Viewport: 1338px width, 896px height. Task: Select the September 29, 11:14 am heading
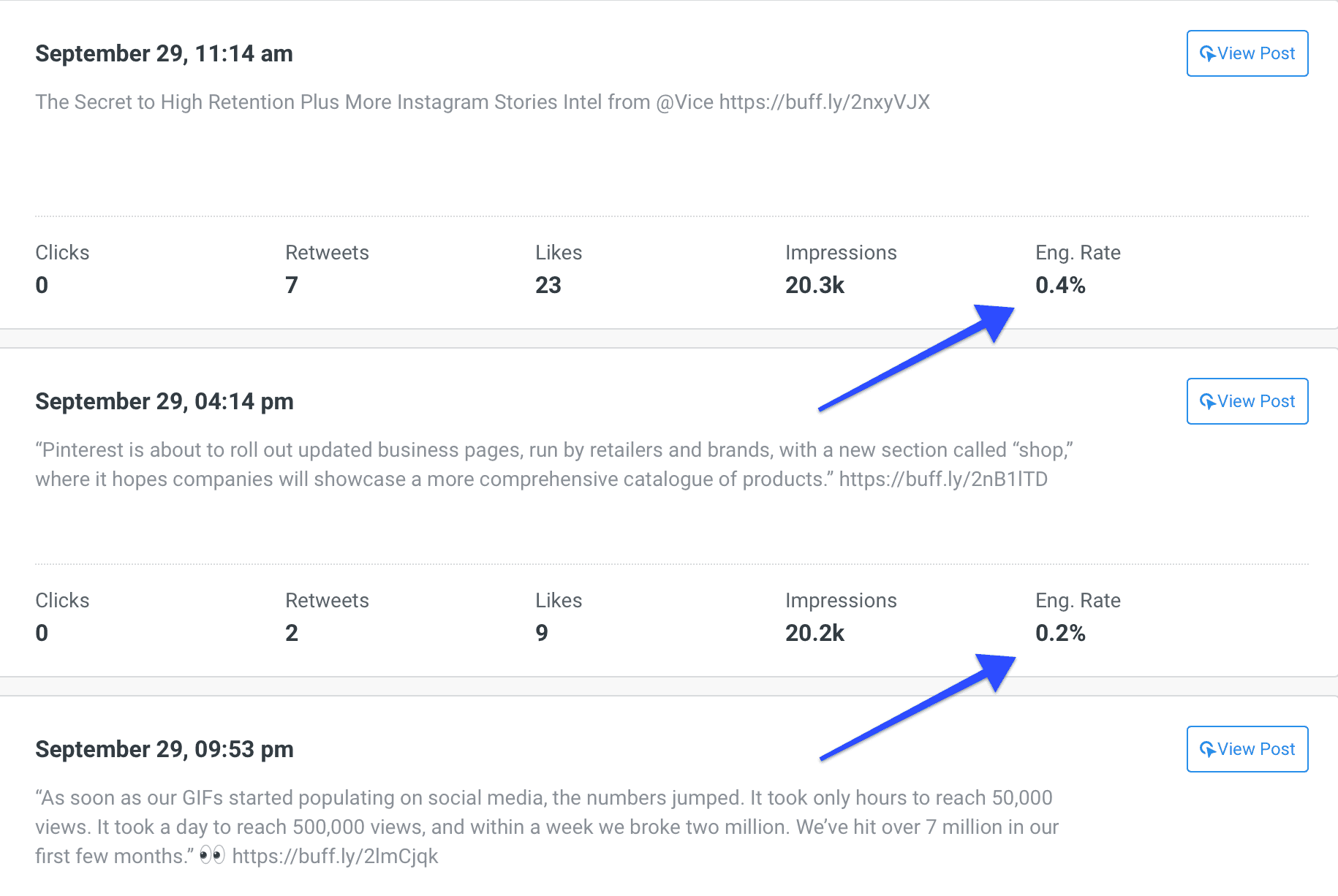point(164,53)
